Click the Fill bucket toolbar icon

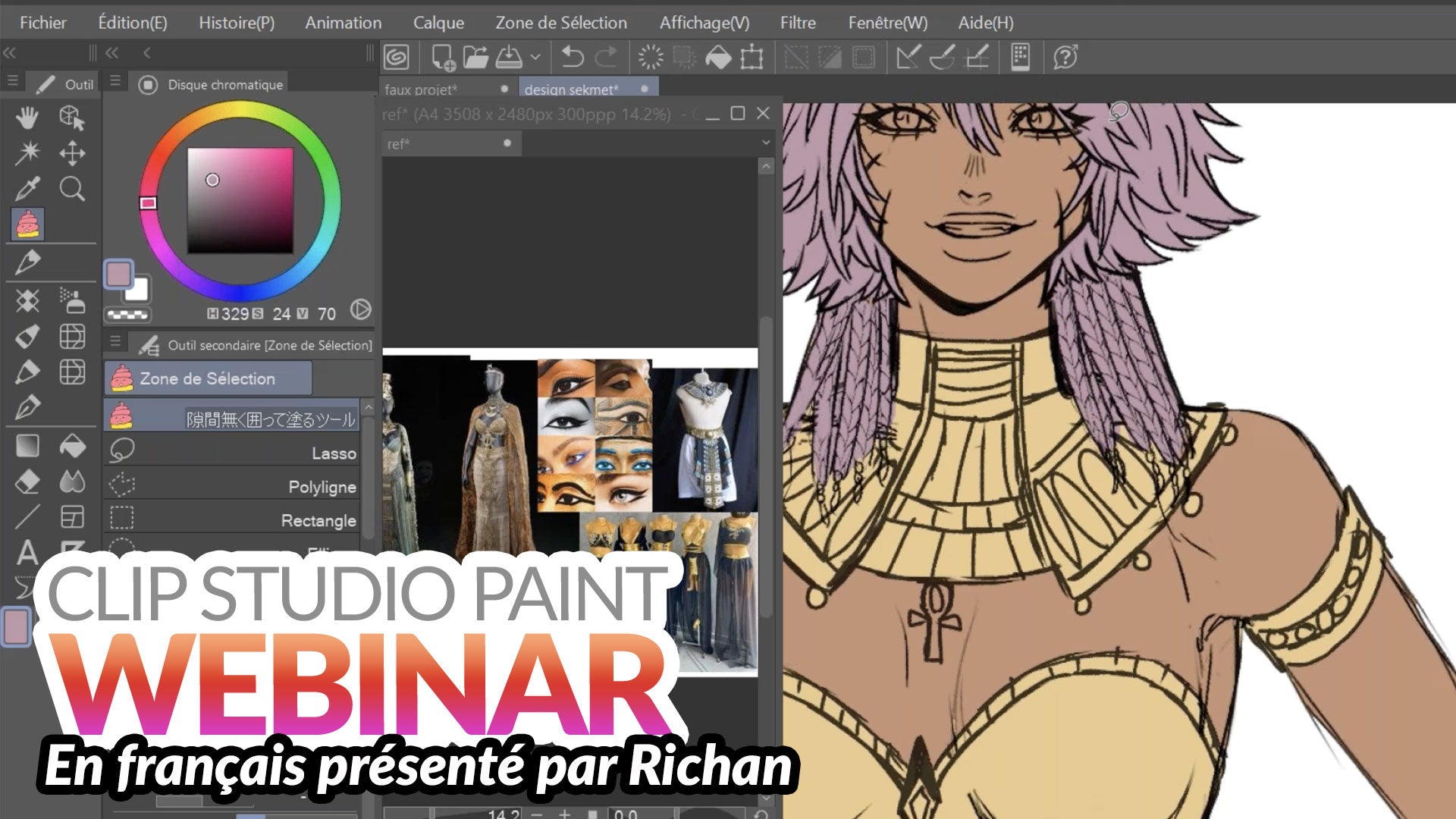coord(717,57)
